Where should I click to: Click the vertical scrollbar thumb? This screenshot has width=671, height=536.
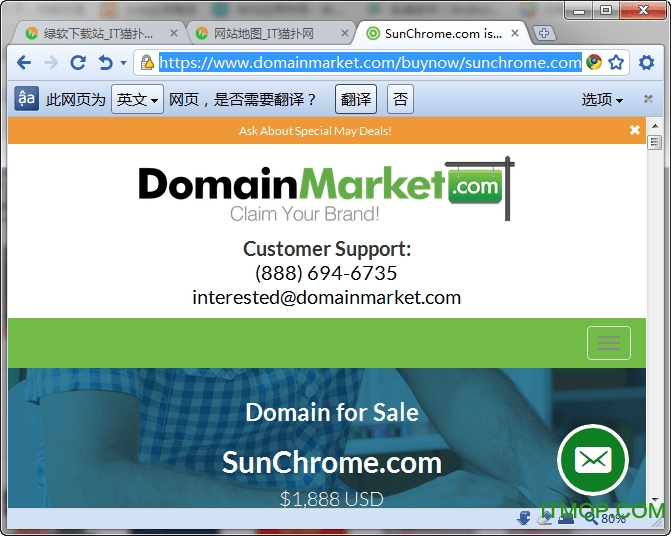coord(655,142)
